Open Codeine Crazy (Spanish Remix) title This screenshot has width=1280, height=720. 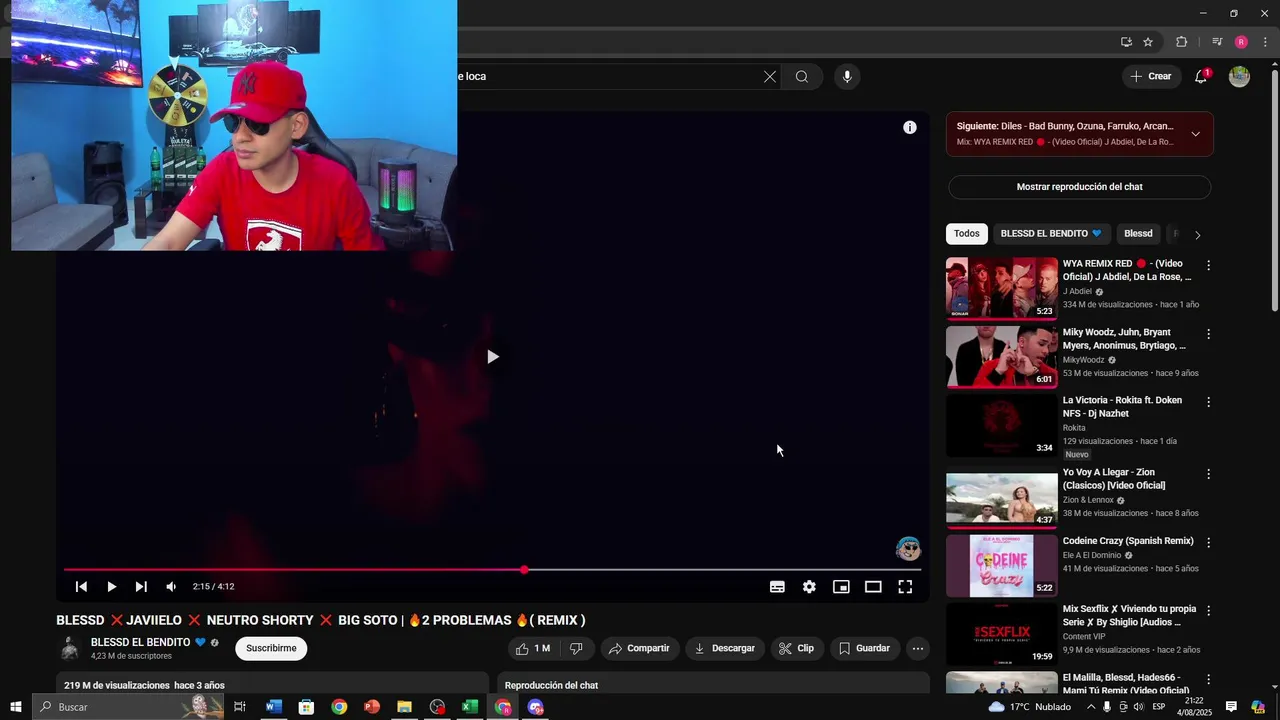[1128, 541]
